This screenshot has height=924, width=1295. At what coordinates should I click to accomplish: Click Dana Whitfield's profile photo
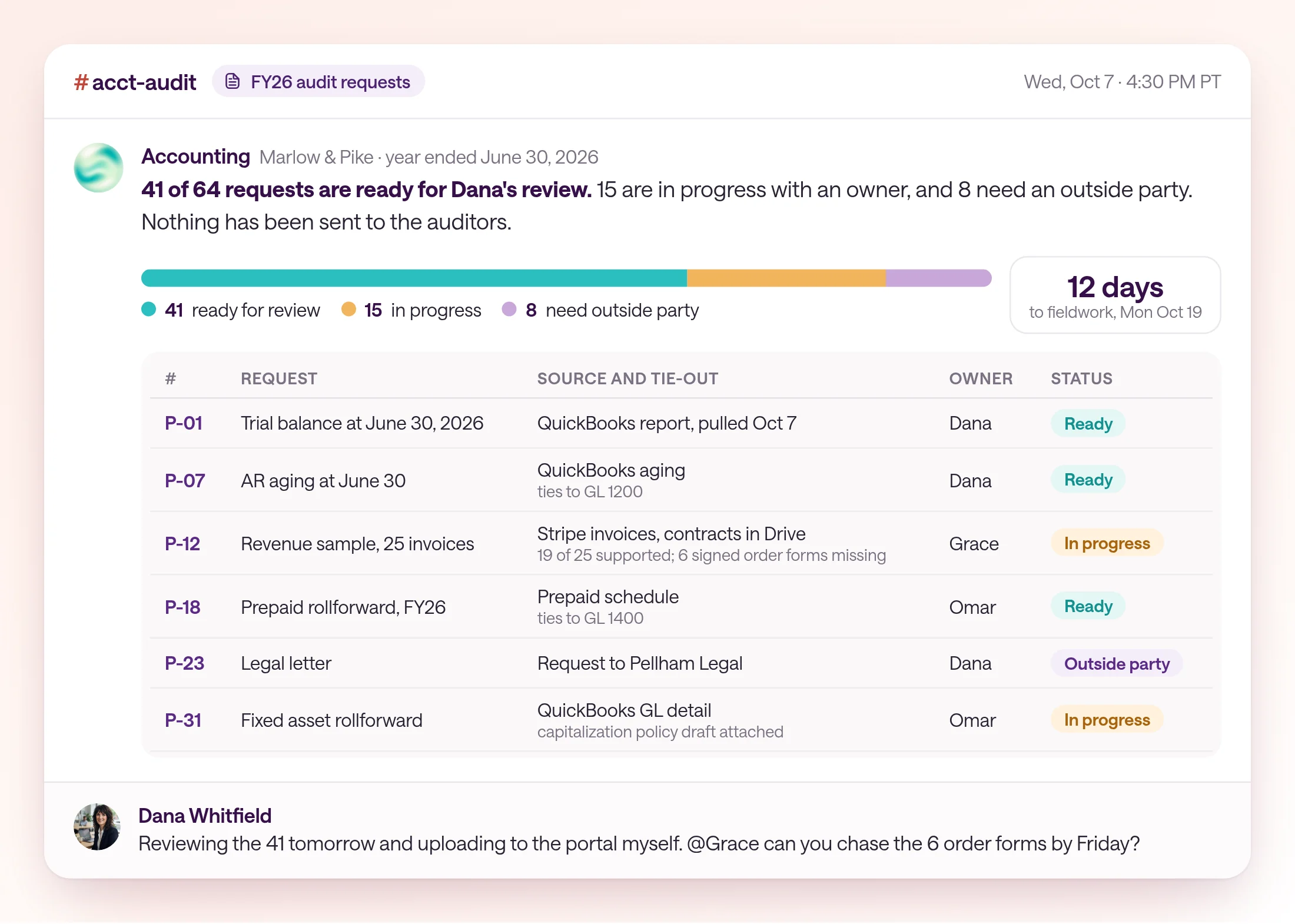[x=97, y=827]
